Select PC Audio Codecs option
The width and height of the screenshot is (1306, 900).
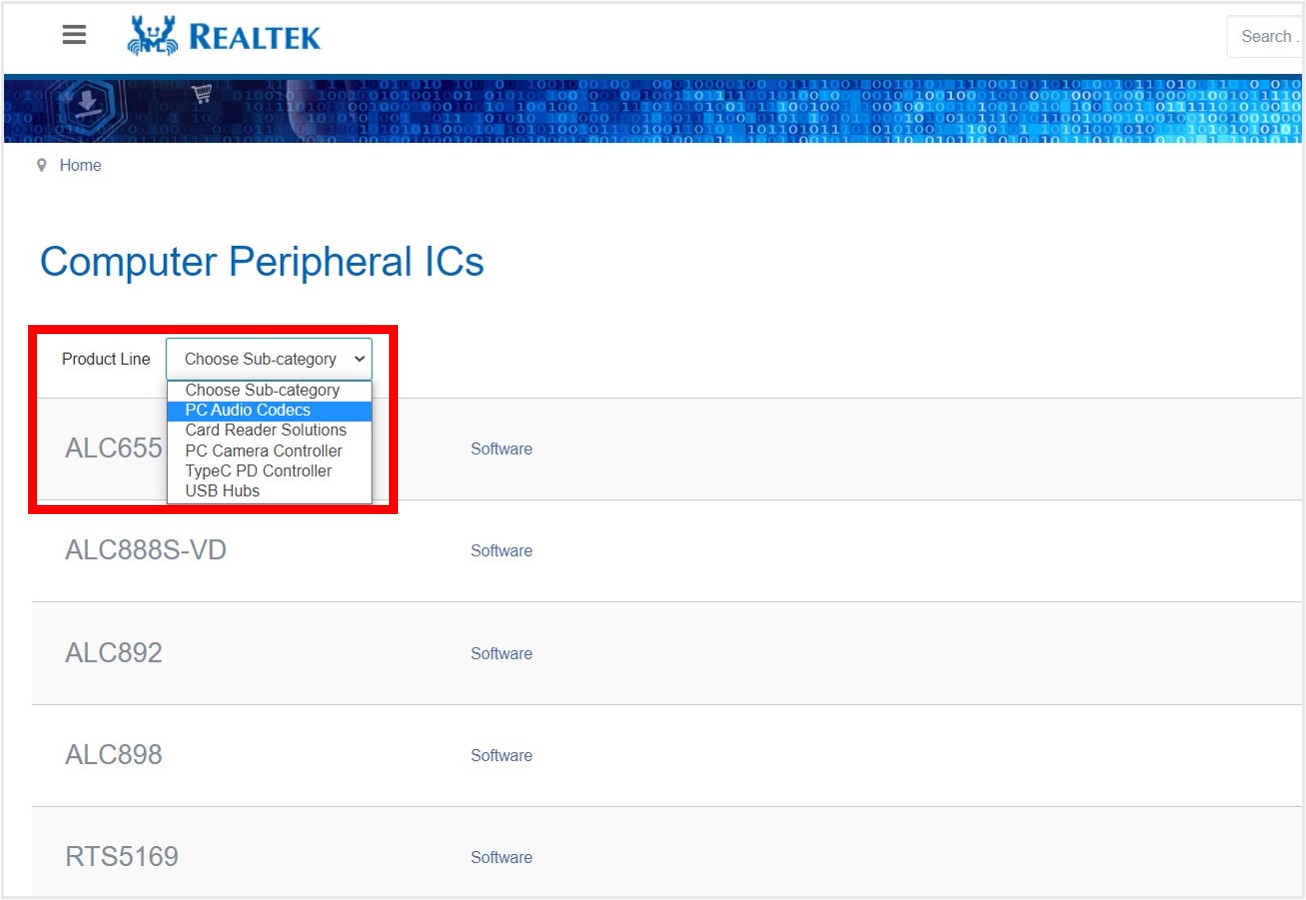click(x=269, y=411)
